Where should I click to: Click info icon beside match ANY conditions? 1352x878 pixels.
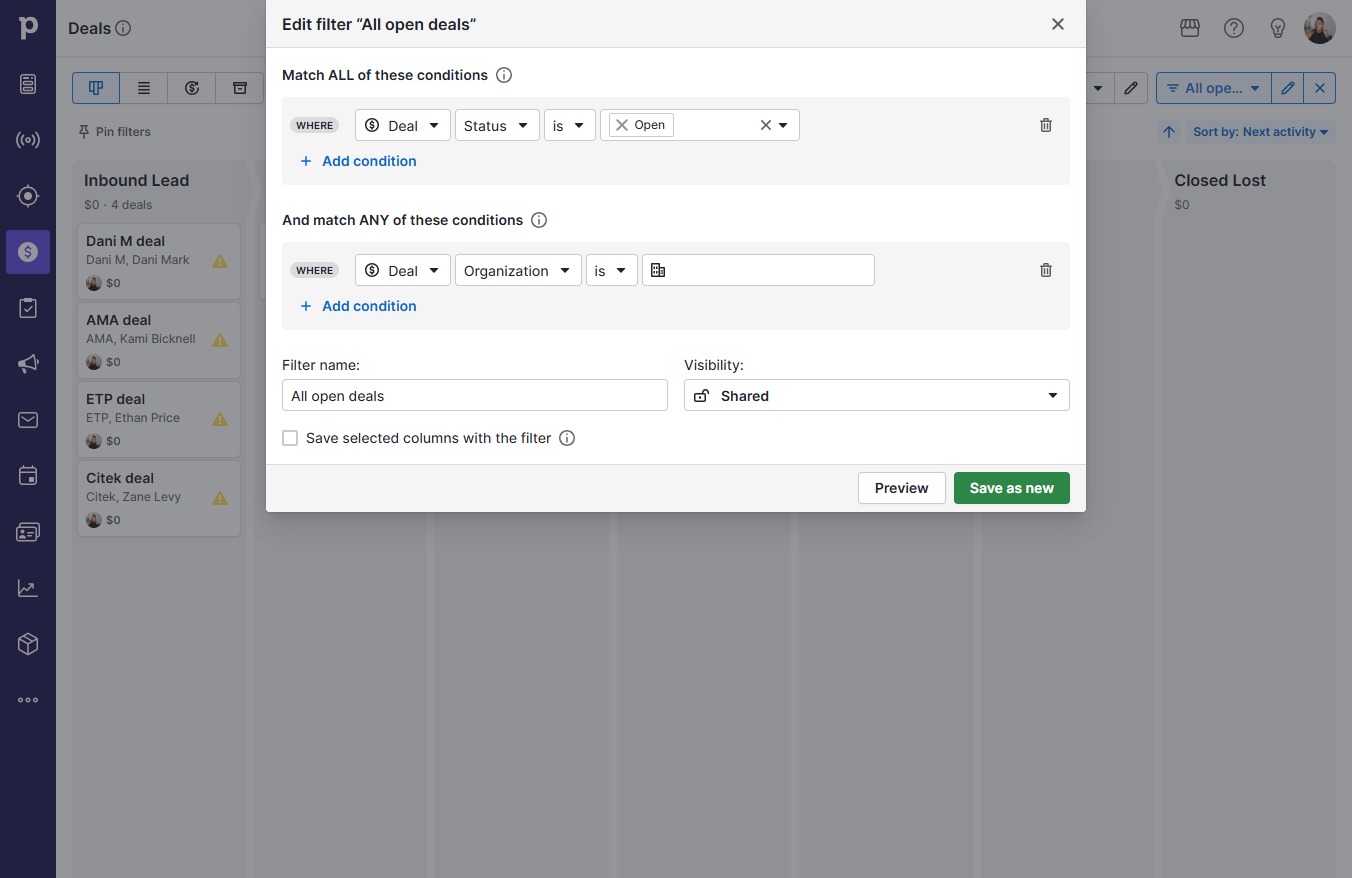(x=539, y=220)
